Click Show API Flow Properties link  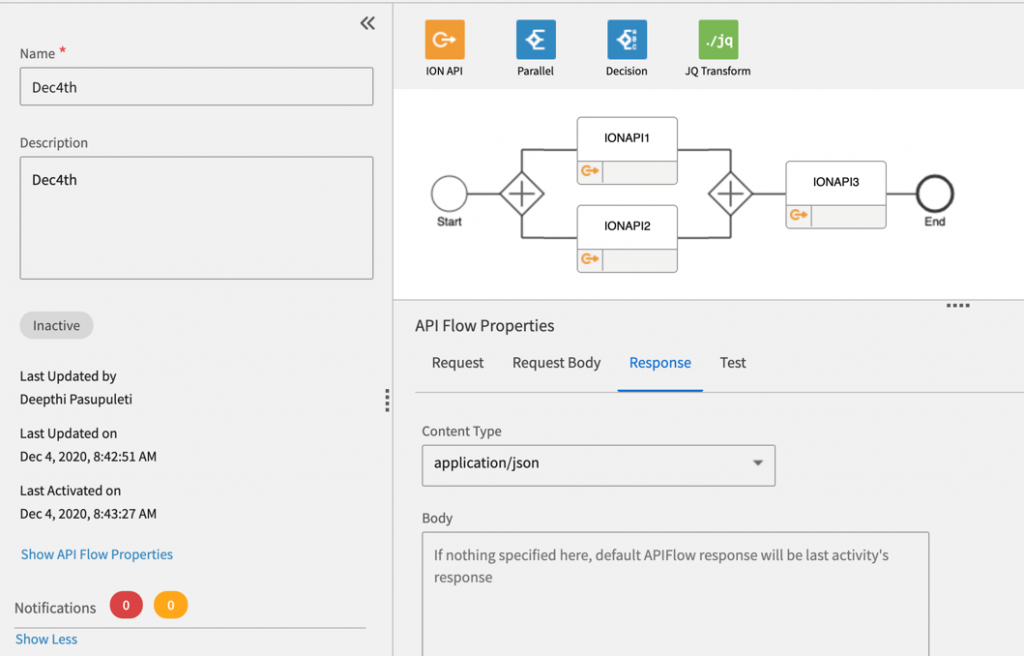click(x=97, y=554)
